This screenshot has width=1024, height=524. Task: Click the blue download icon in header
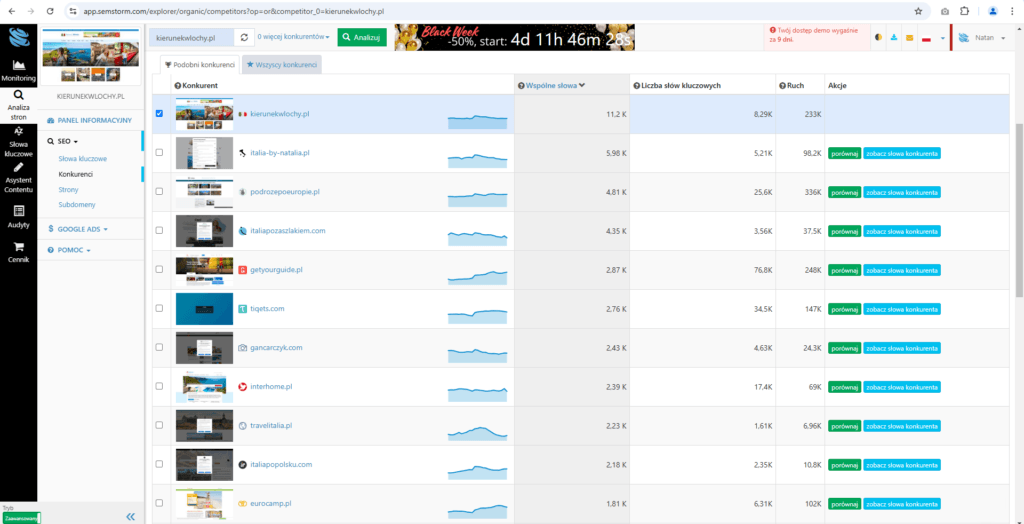(893, 38)
